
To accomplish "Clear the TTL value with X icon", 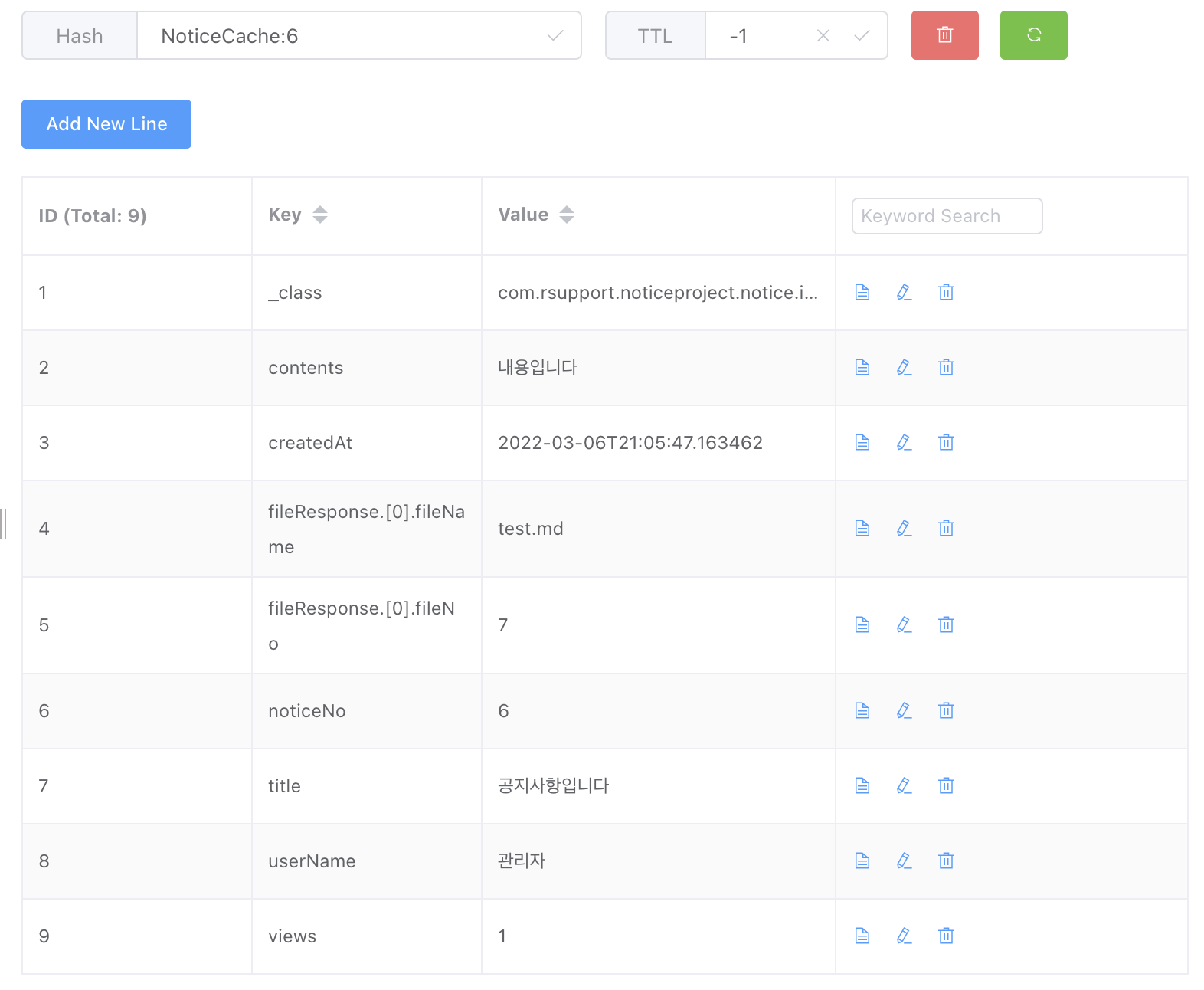I will (823, 35).
